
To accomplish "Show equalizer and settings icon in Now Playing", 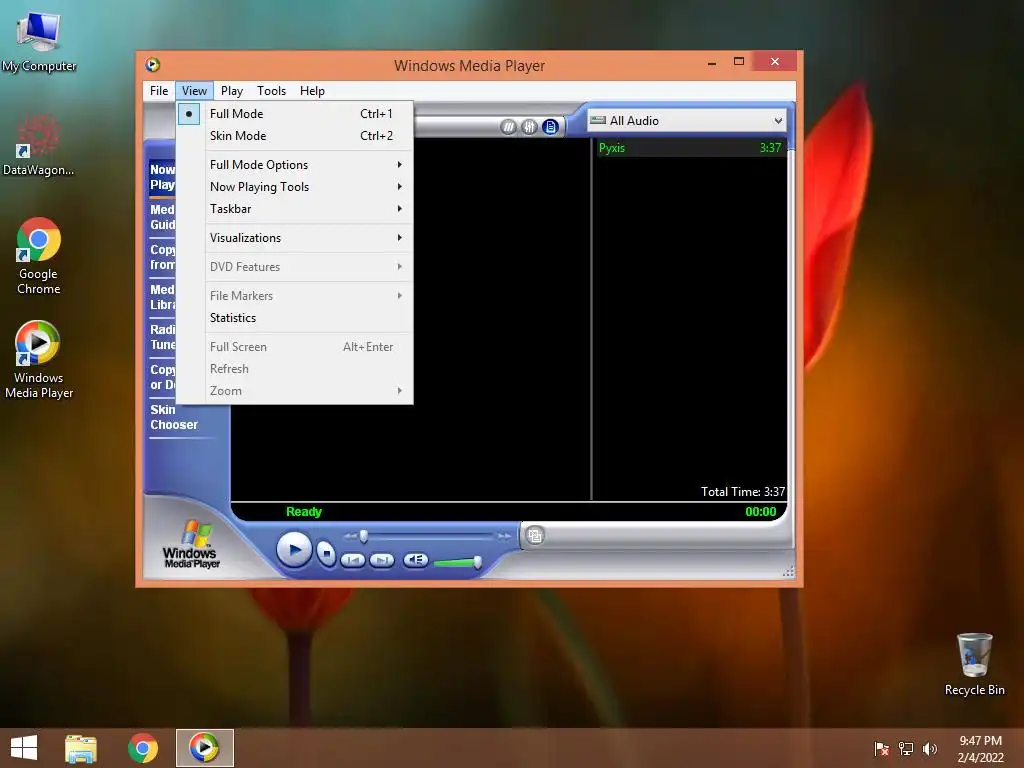I will pos(529,127).
